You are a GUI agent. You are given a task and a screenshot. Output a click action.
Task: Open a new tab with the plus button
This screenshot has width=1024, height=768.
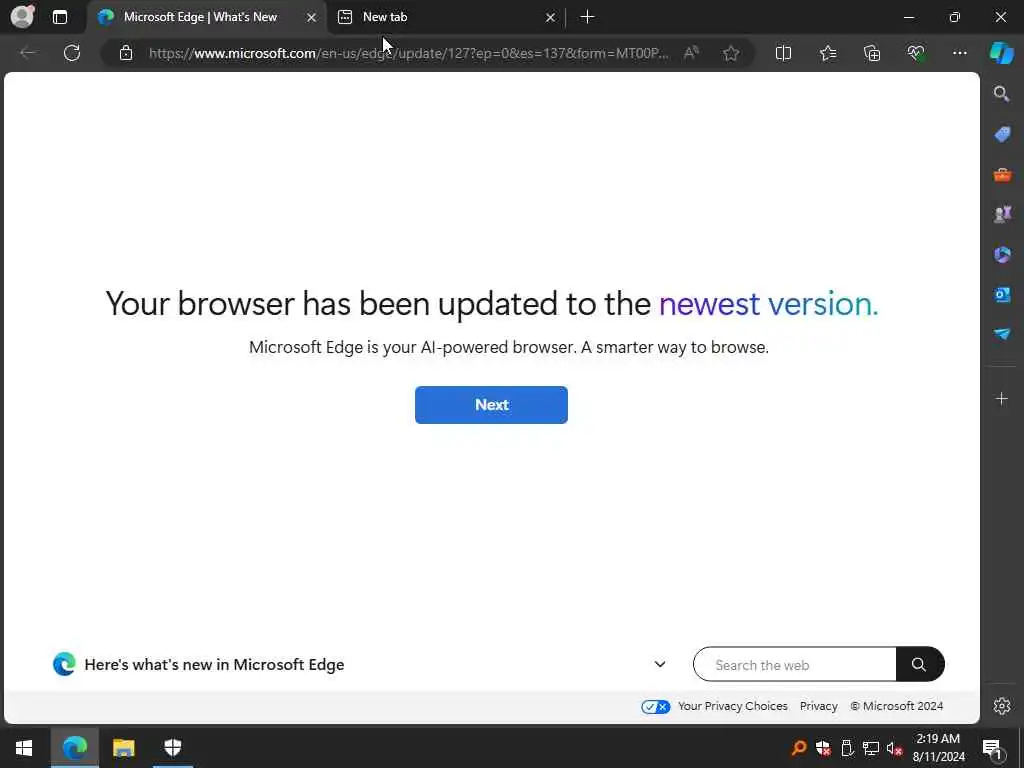[587, 17]
